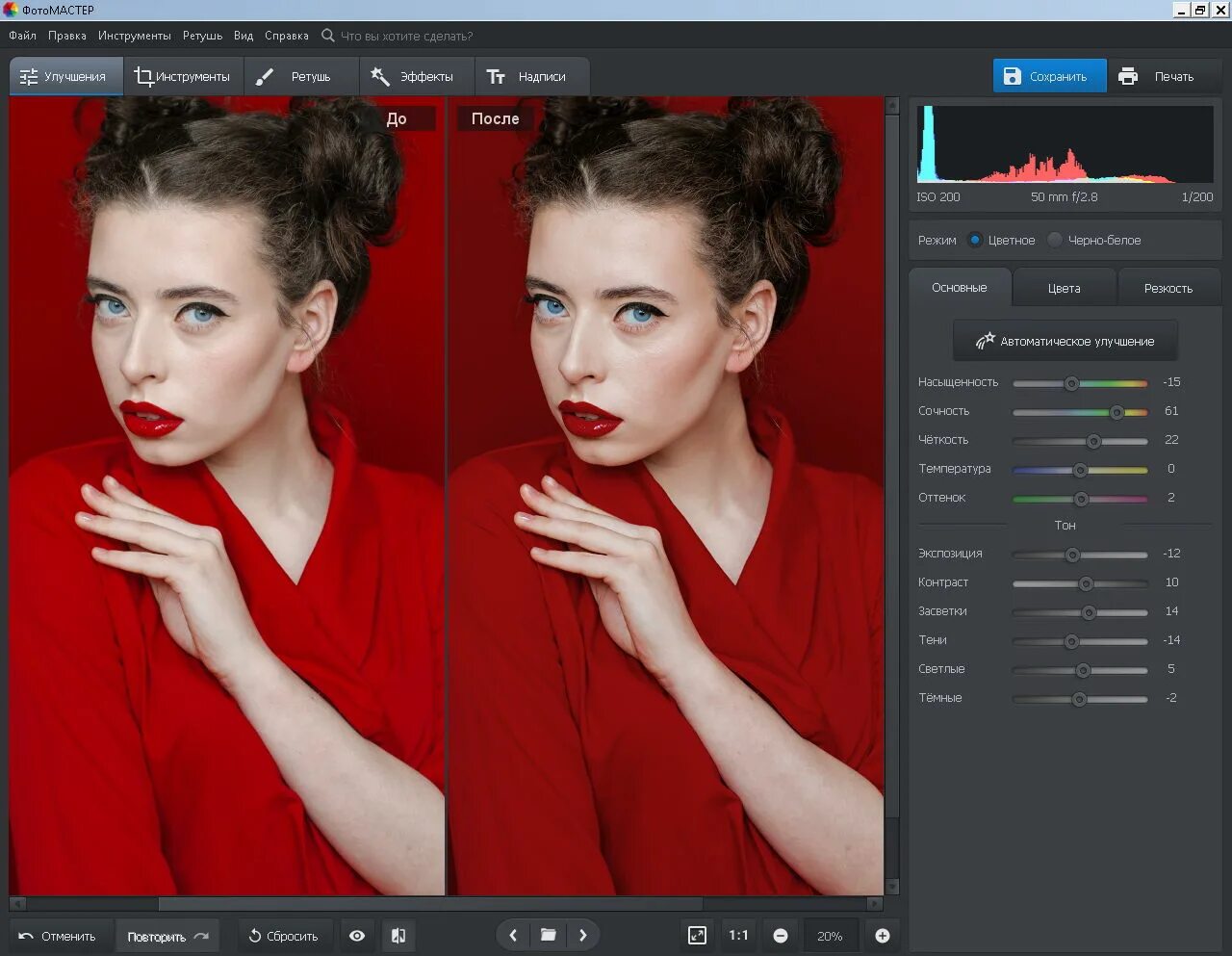Select the Цветное color mode
1232x956 pixels.
pos(975,240)
